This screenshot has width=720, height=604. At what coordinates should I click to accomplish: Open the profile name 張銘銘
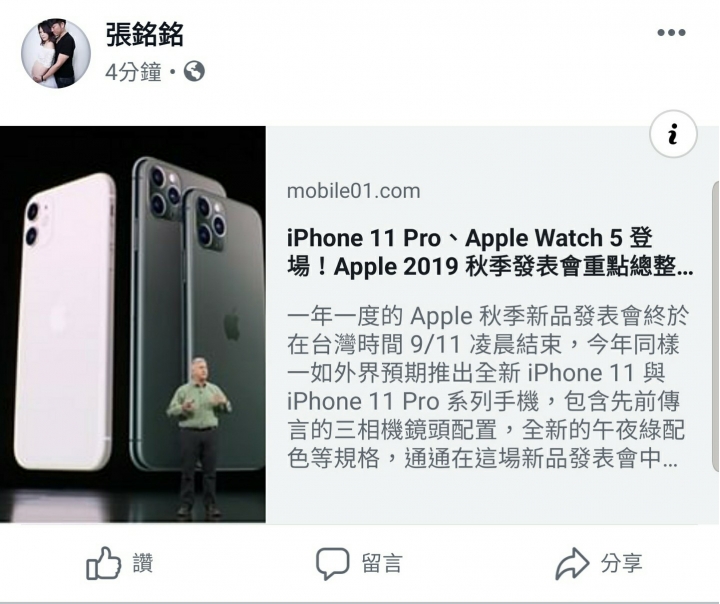145,34
